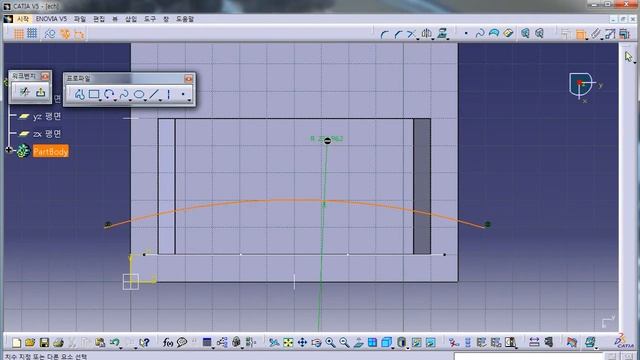Image resolution: width=640 pixels, height=360 pixels.
Task: Open the 파일 menu
Action: (x=80, y=19)
